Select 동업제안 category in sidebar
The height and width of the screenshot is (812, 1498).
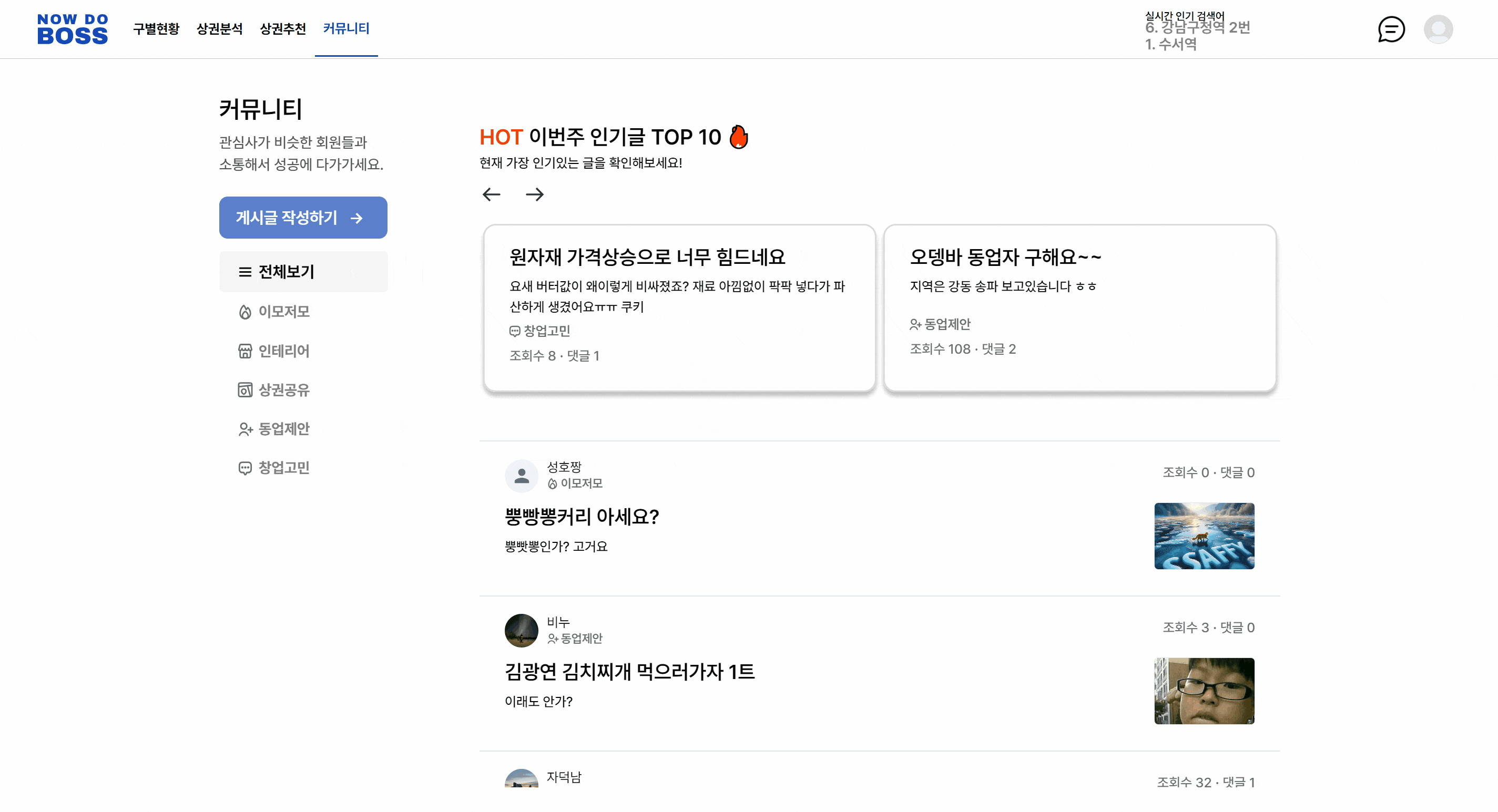[x=283, y=429]
